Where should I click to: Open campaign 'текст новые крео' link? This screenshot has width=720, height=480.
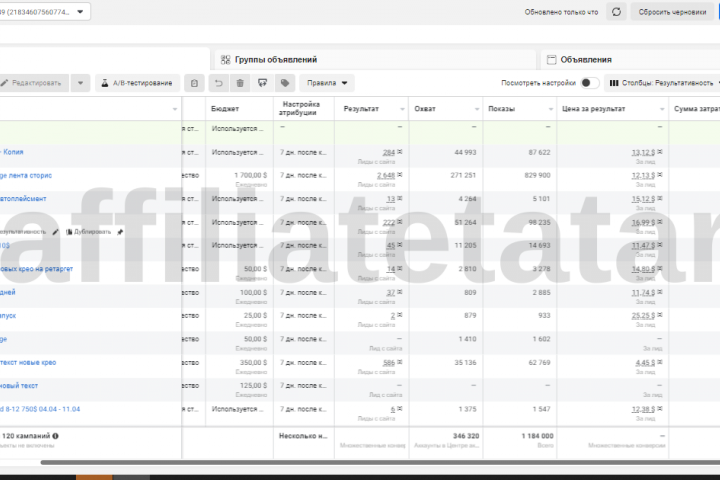pyautogui.click(x=28, y=362)
